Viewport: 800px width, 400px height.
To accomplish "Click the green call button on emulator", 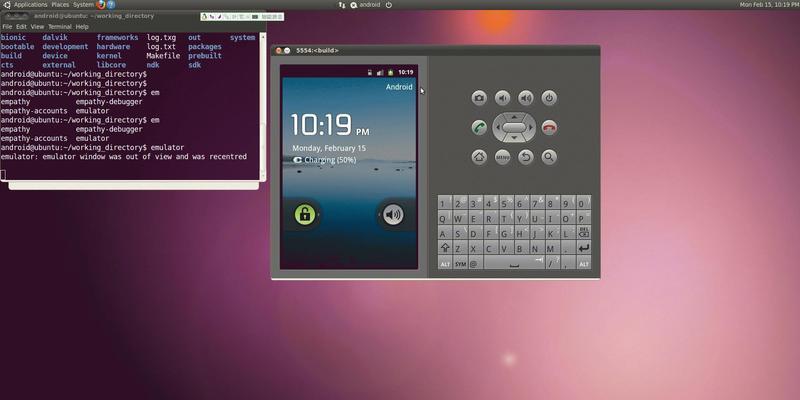I will [479, 128].
